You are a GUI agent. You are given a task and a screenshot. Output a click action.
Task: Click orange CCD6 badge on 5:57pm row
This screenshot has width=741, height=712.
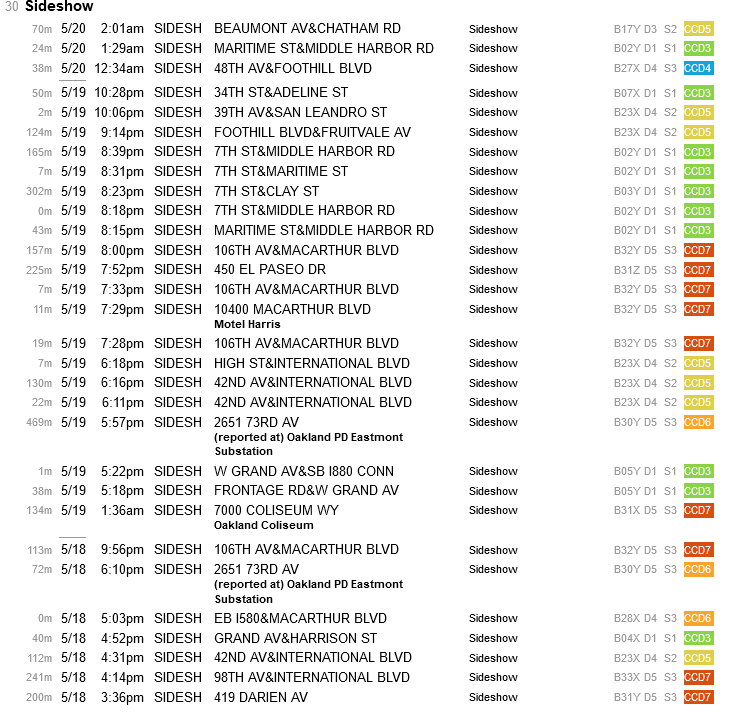tap(698, 422)
